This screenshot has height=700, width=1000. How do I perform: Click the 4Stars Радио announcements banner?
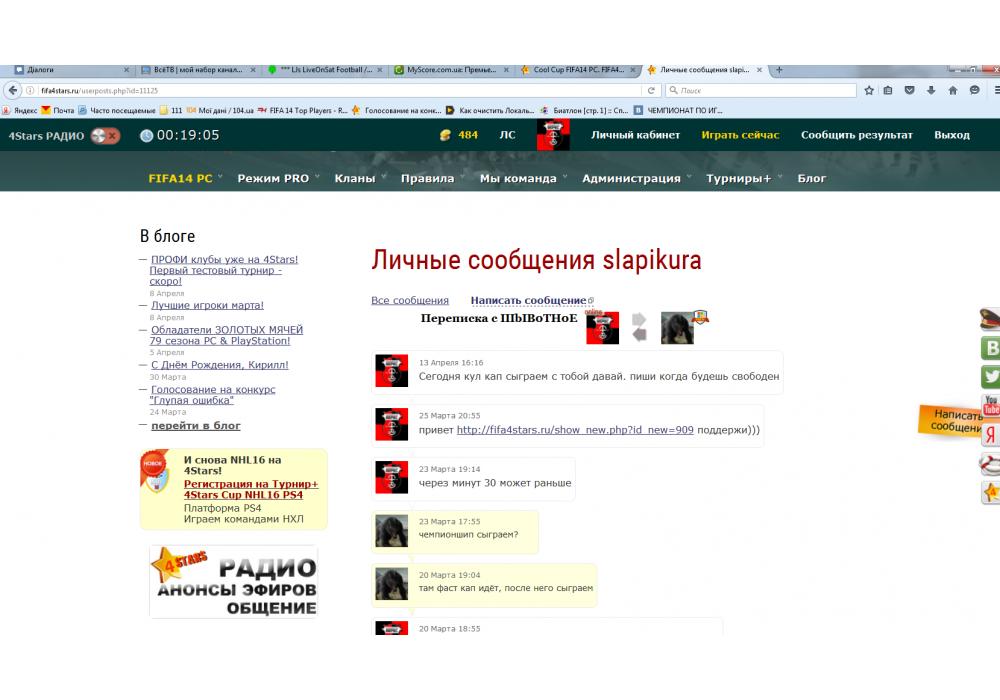click(234, 581)
